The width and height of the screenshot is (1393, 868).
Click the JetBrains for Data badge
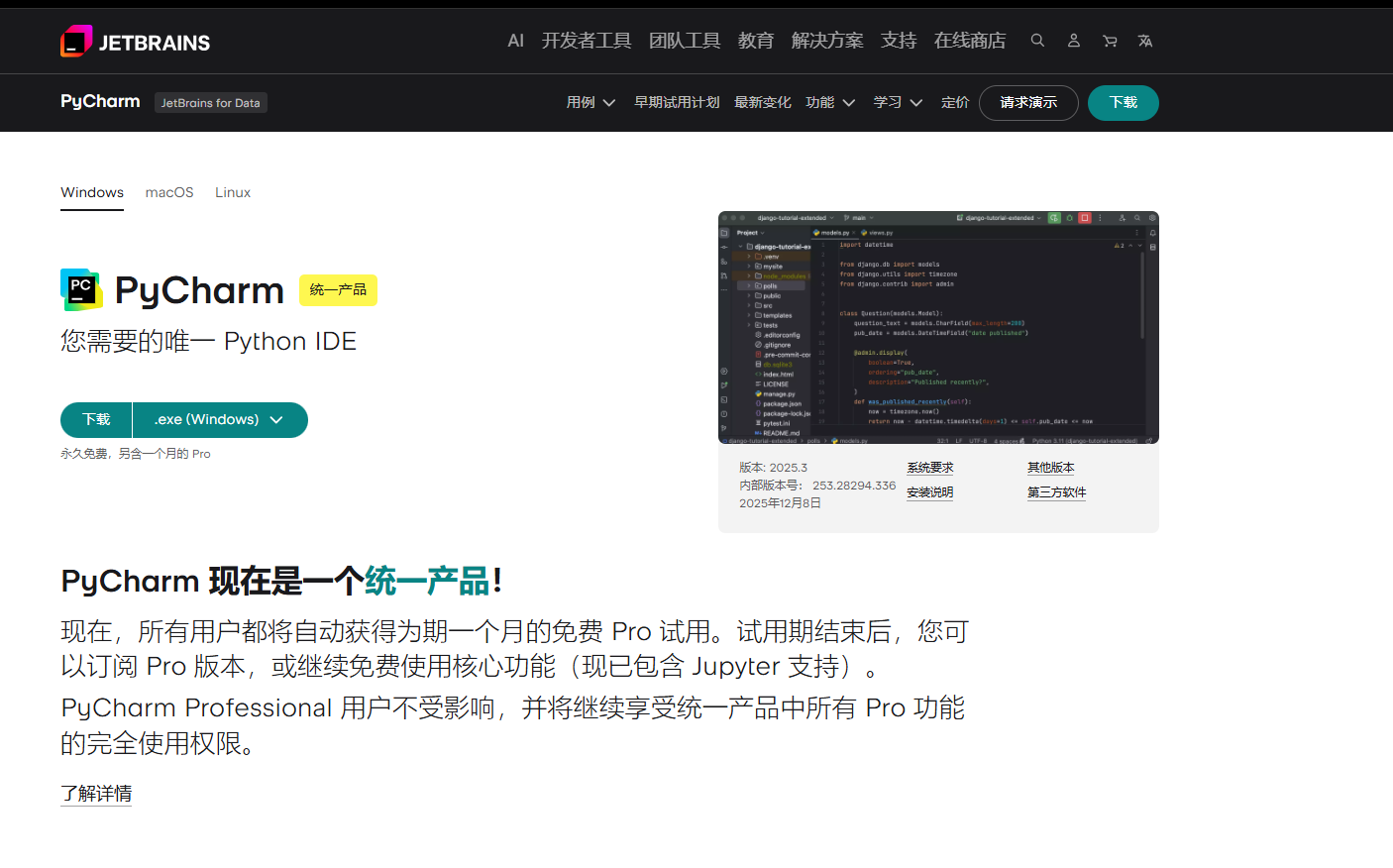click(210, 103)
